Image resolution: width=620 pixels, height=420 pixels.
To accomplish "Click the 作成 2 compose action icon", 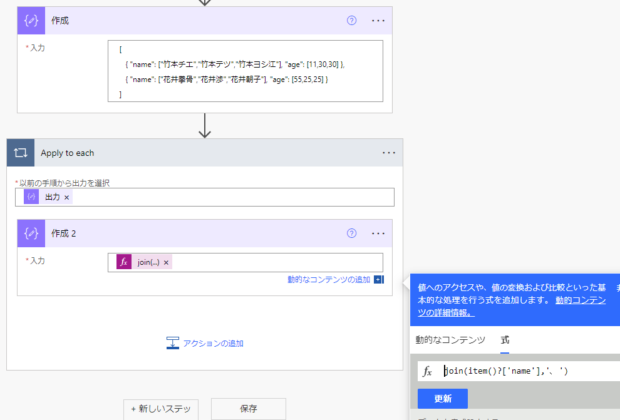I will coord(31,233).
